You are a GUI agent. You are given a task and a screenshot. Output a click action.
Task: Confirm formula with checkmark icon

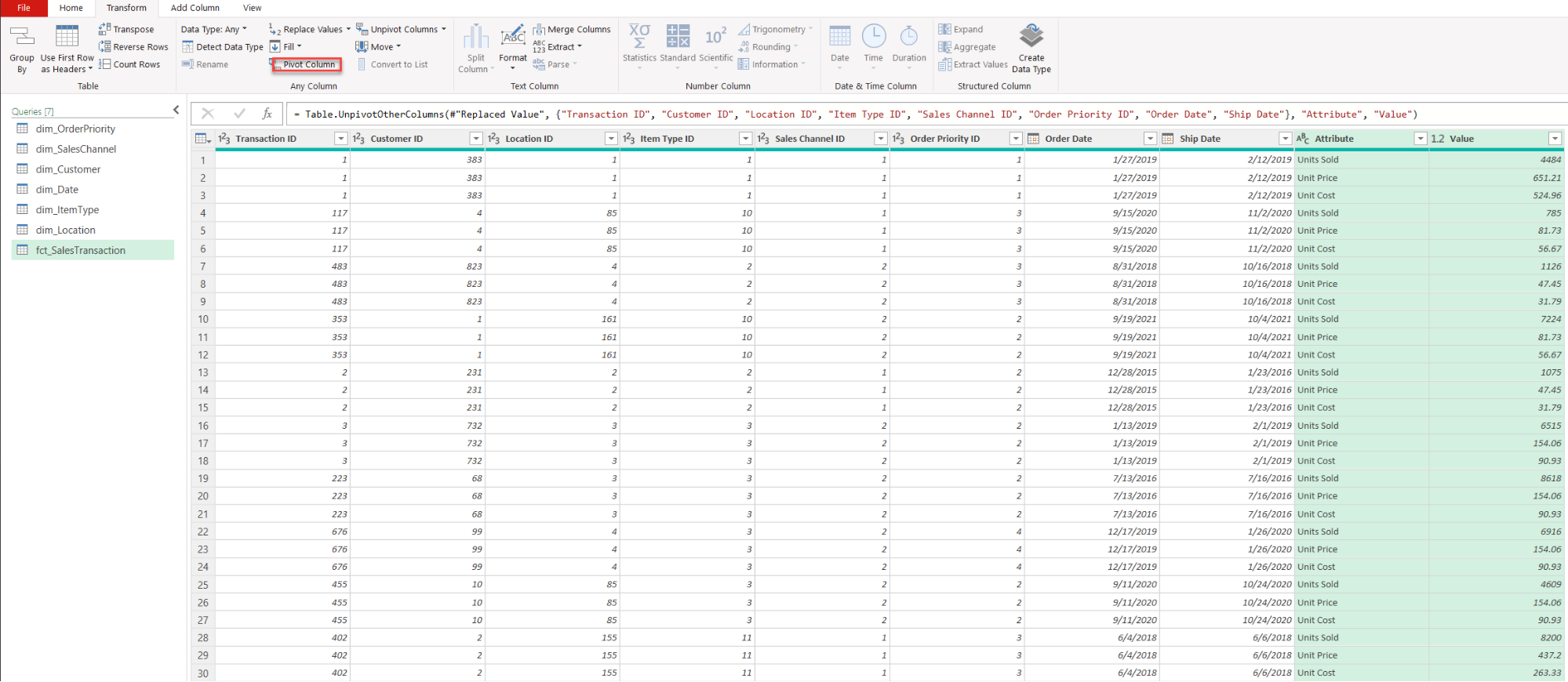(240, 114)
